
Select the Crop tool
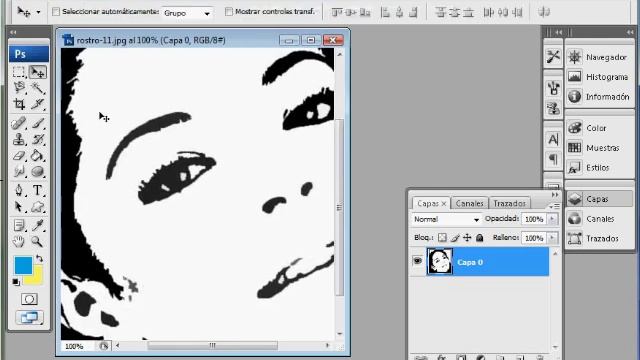point(19,104)
